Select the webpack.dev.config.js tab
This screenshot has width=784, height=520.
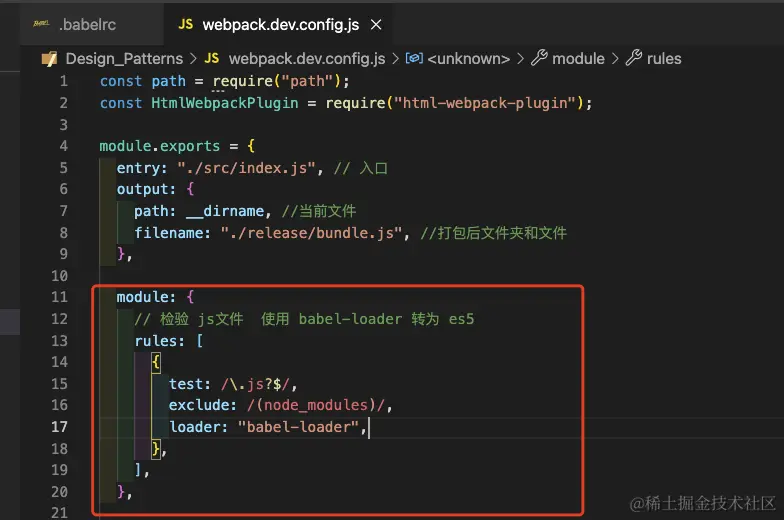280,24
